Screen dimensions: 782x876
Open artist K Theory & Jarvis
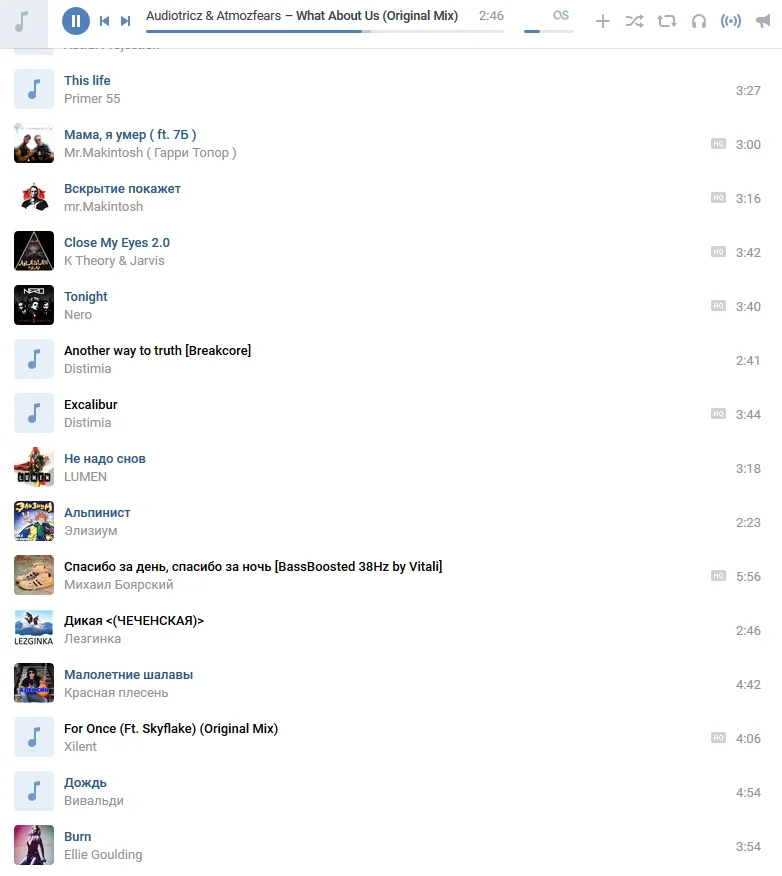(x=114, y=261)
